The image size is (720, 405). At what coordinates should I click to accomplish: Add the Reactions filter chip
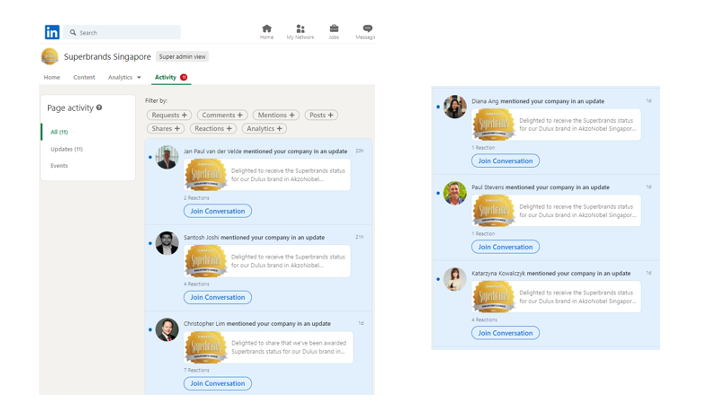click(x=213, y=129)
